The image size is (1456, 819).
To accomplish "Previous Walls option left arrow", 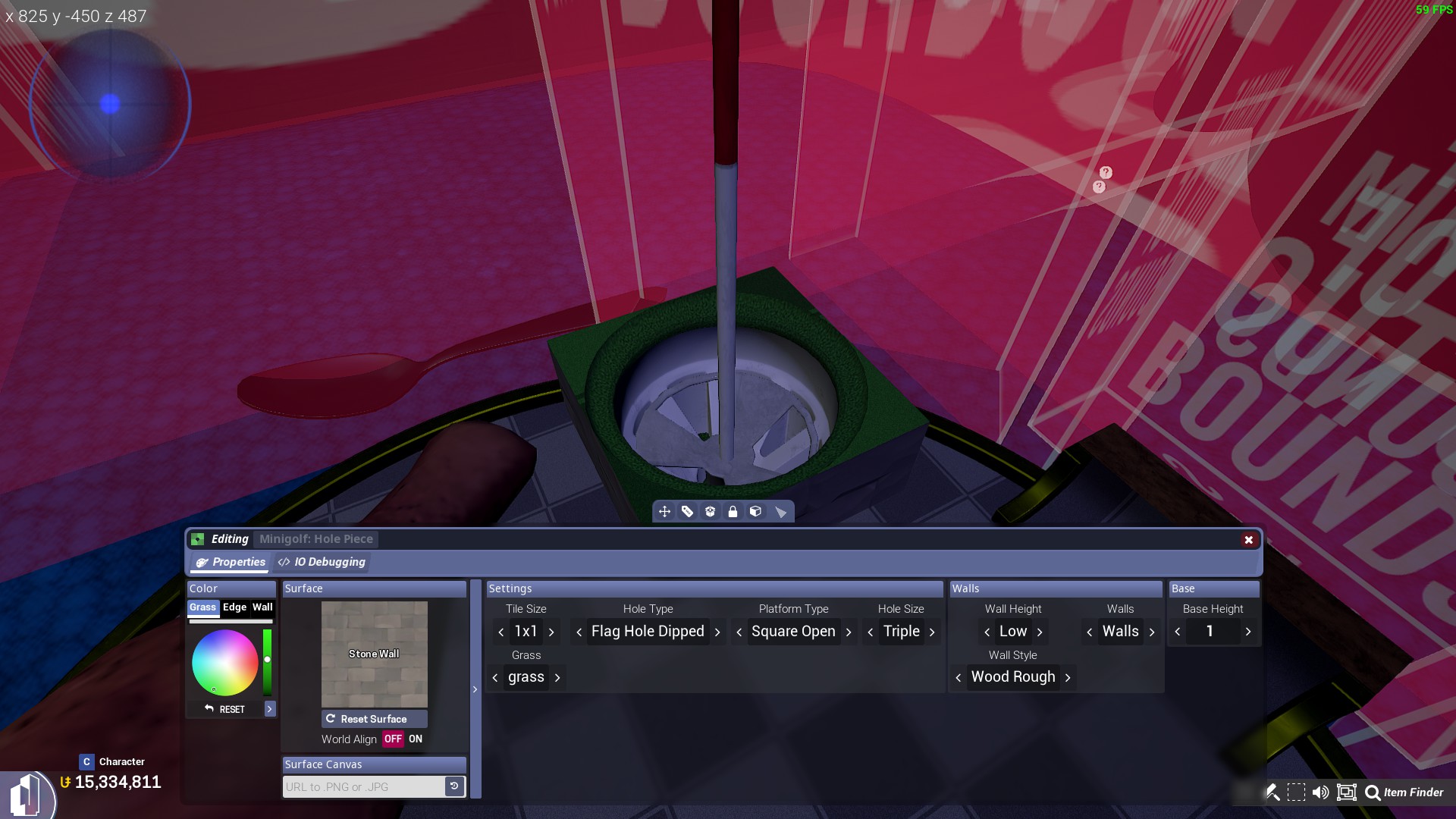I will tap(1090, 632).
